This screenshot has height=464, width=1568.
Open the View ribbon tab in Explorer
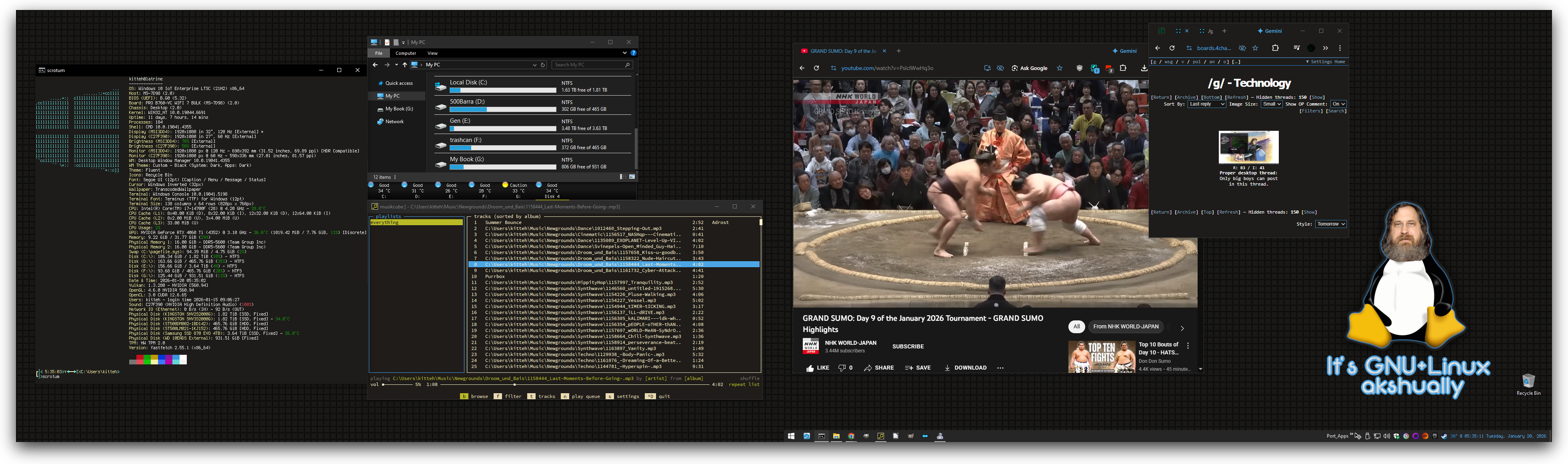click(432, 53)
